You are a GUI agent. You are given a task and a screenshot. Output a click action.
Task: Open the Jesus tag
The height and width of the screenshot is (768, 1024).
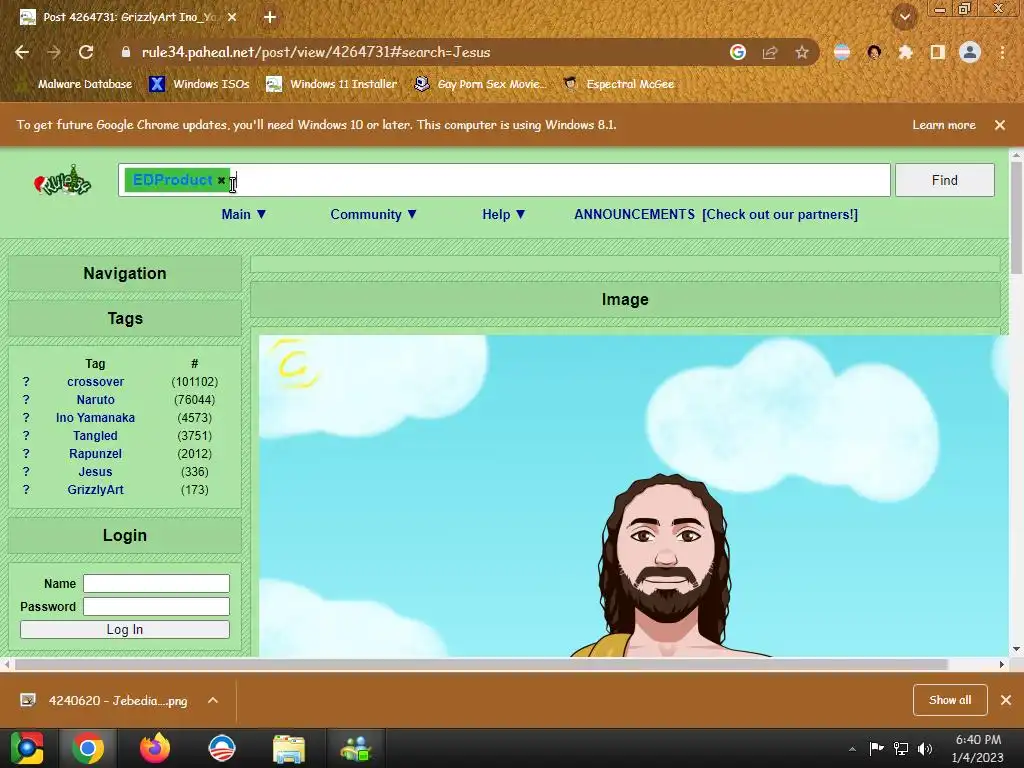[95, 472]
